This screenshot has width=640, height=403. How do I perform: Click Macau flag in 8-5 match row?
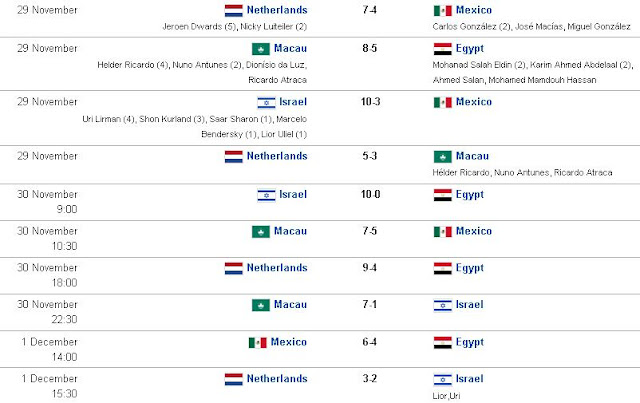[261, 49]
